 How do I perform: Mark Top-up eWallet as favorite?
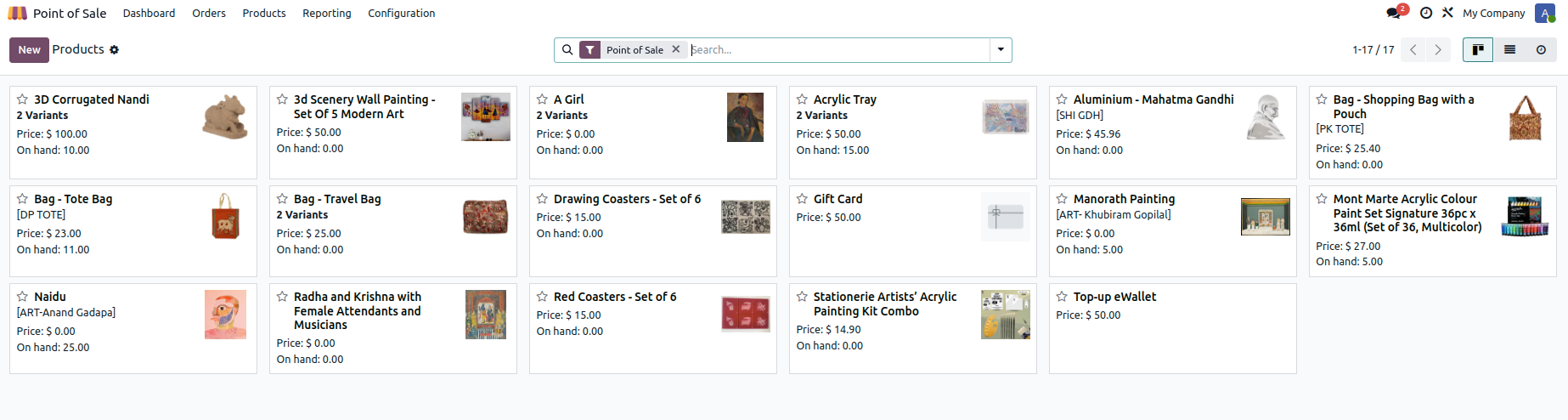tap(1062, 297)
